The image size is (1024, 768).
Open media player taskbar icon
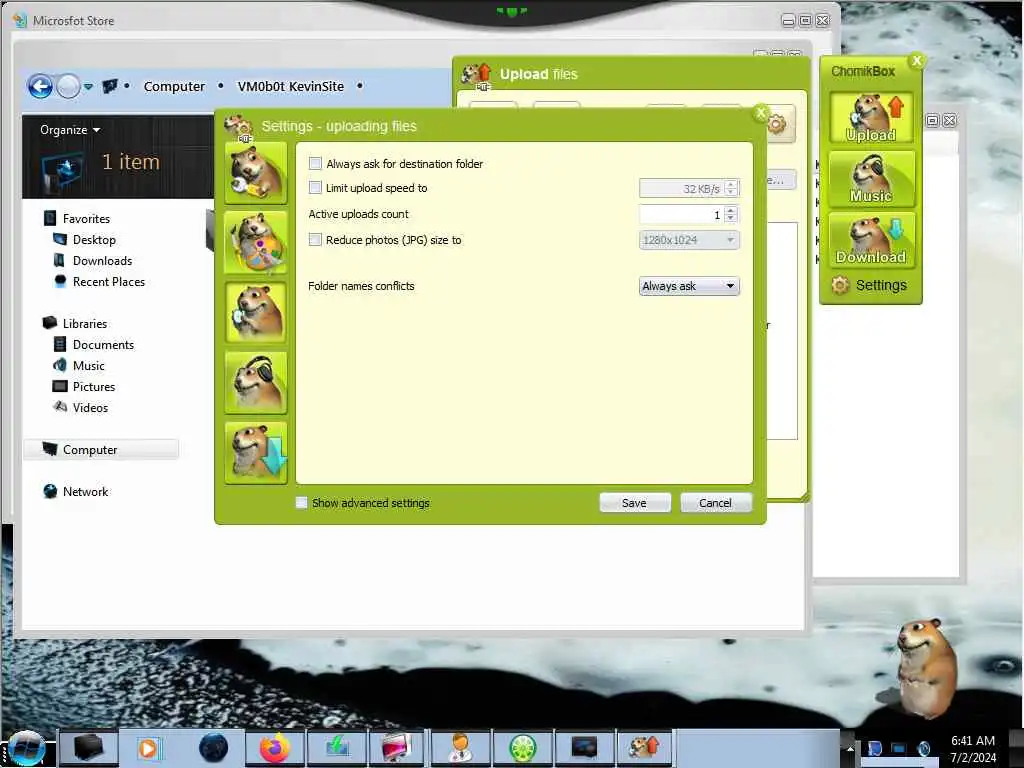click(149, 748)
